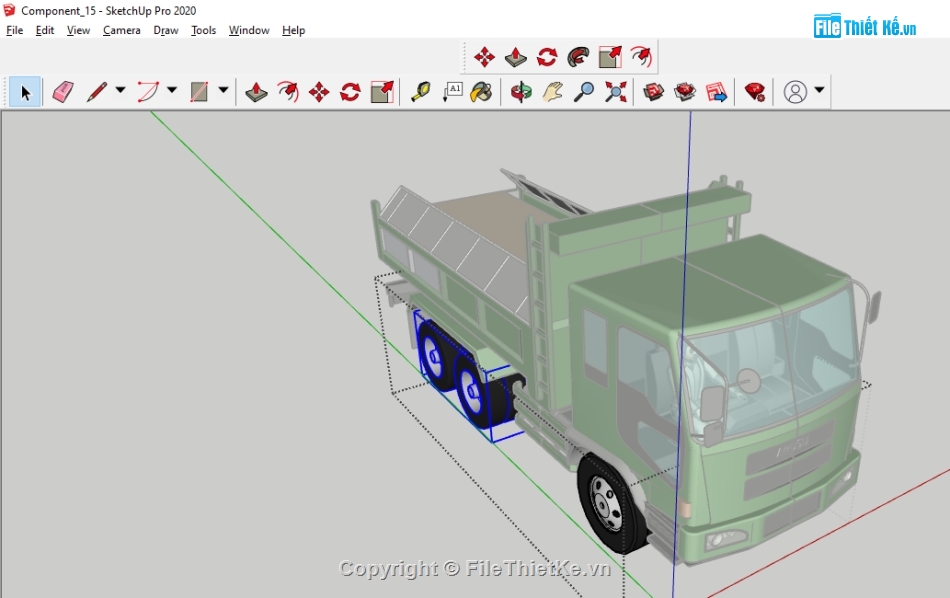Image resolution: width=950 pixels, height=598 pixels.
Task: Open the Extension Warehouse icon
Action: click(x=685, y=92)
